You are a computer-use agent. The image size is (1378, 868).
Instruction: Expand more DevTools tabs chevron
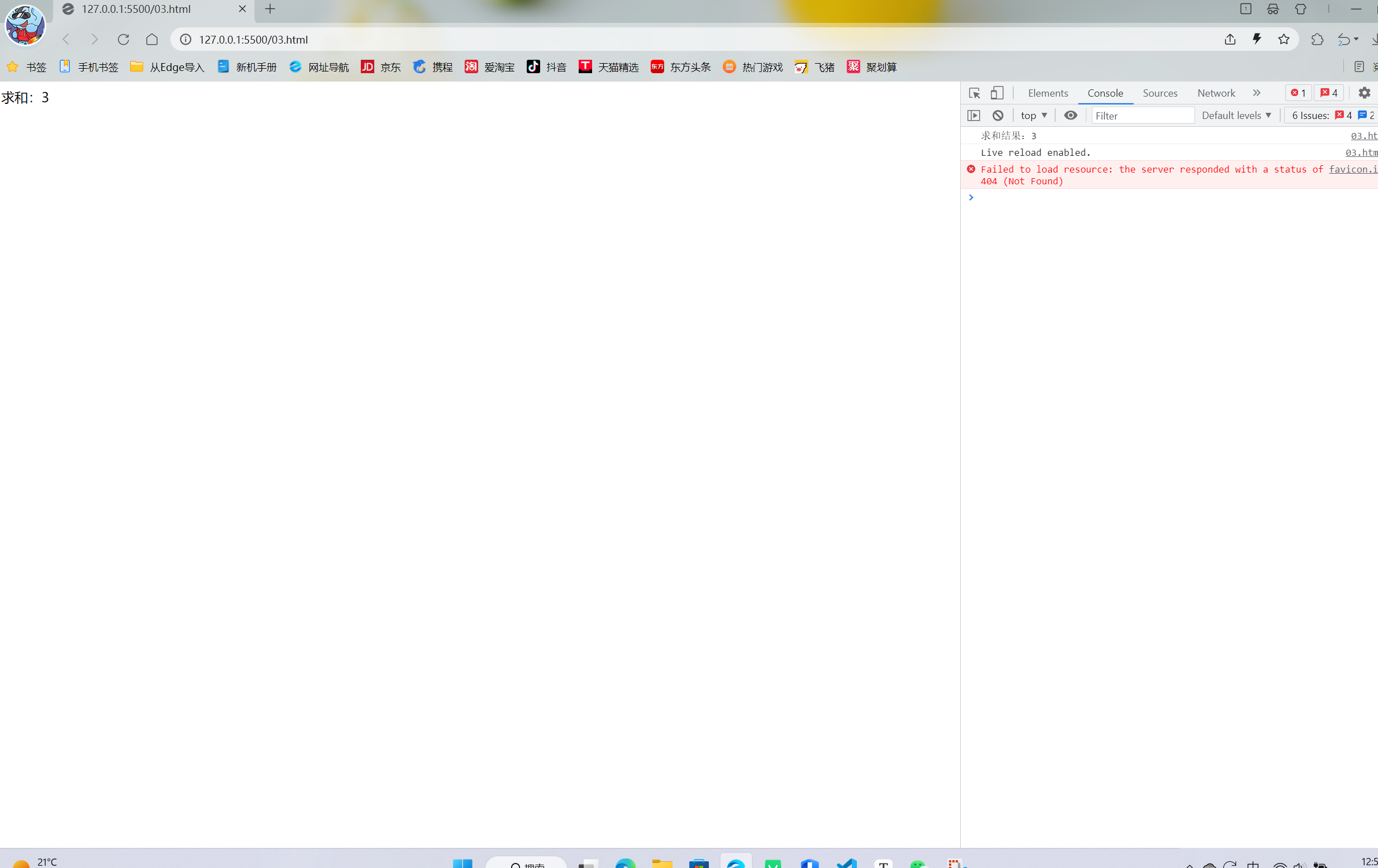[1256, 93]
